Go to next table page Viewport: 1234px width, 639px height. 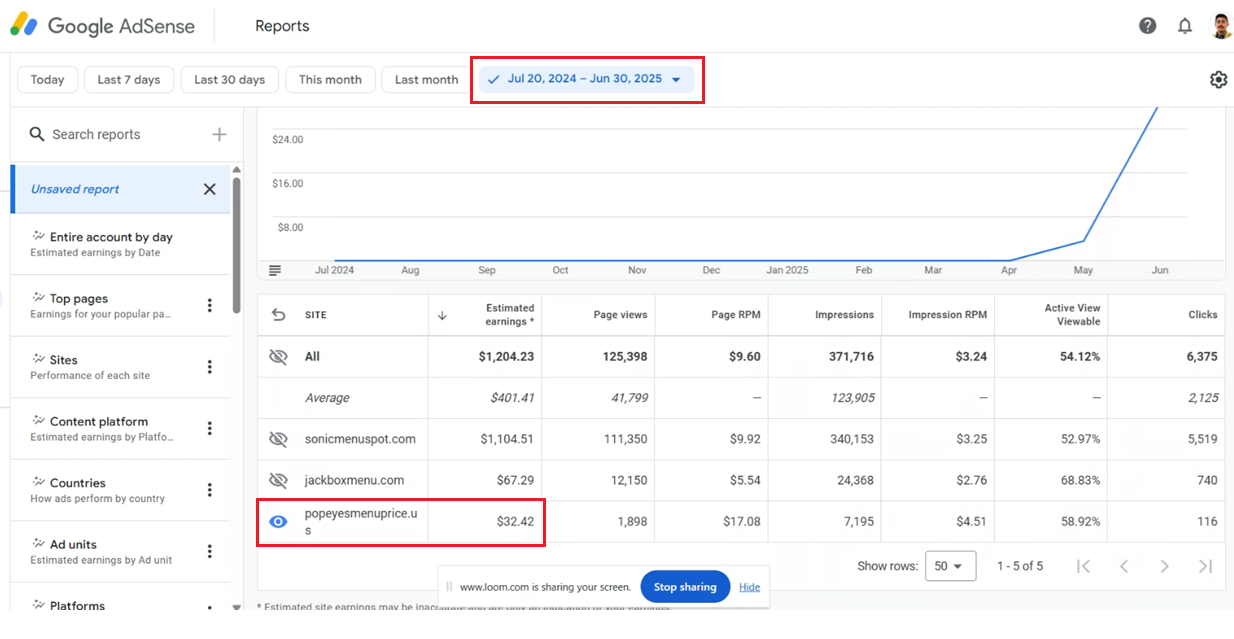(x=1164, y=566)
